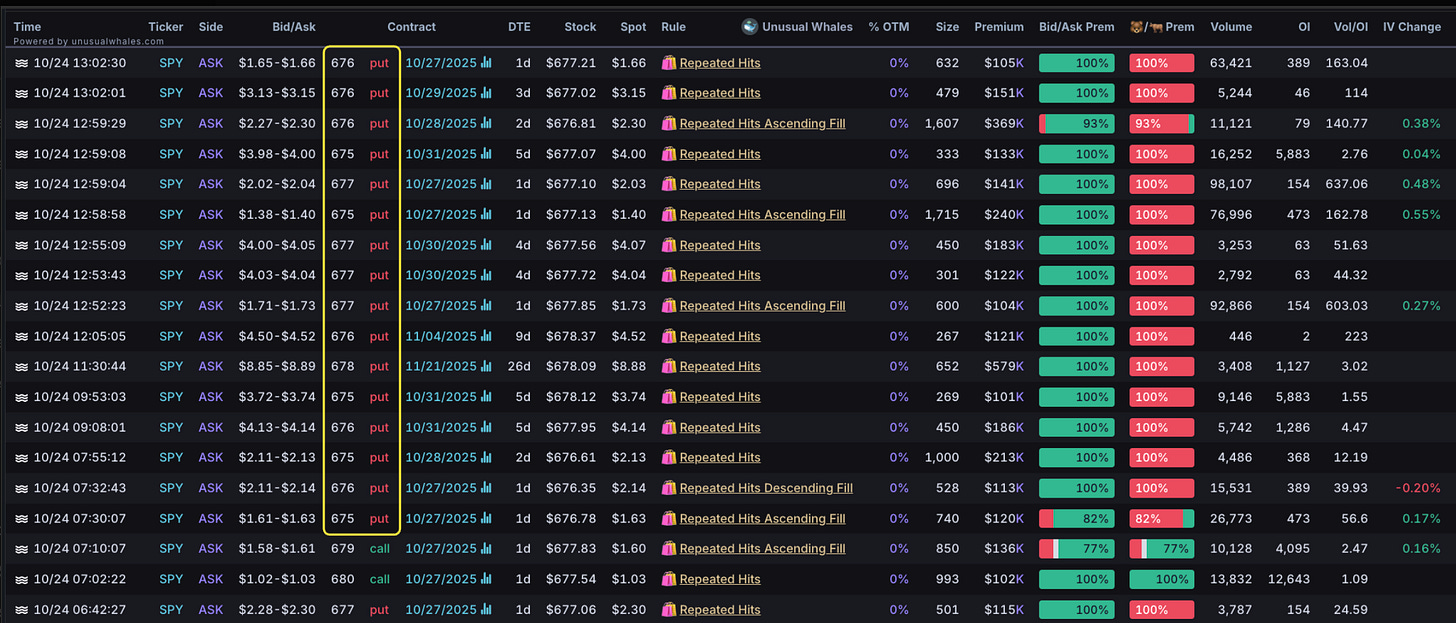Viewport: 1456px width, 623px height.
Task: Click the % OTM column header
Action: coord(888,27)
